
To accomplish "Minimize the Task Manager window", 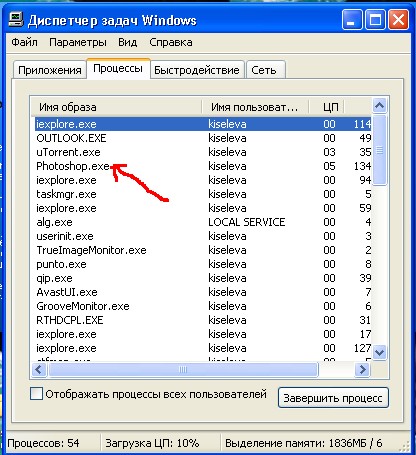I will click(352, 20).
